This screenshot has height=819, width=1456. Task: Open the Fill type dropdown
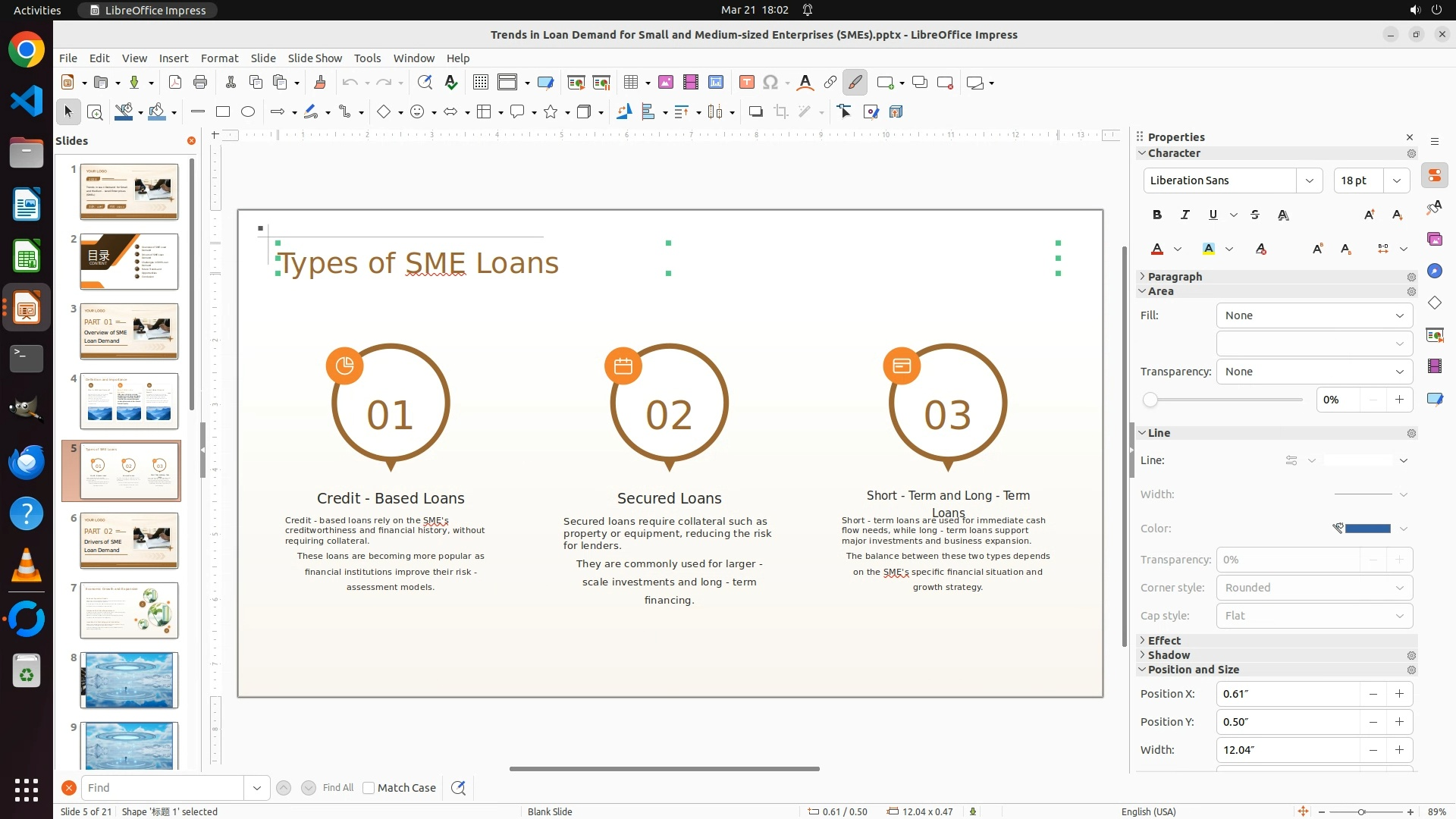click(x=1314, y=315)
